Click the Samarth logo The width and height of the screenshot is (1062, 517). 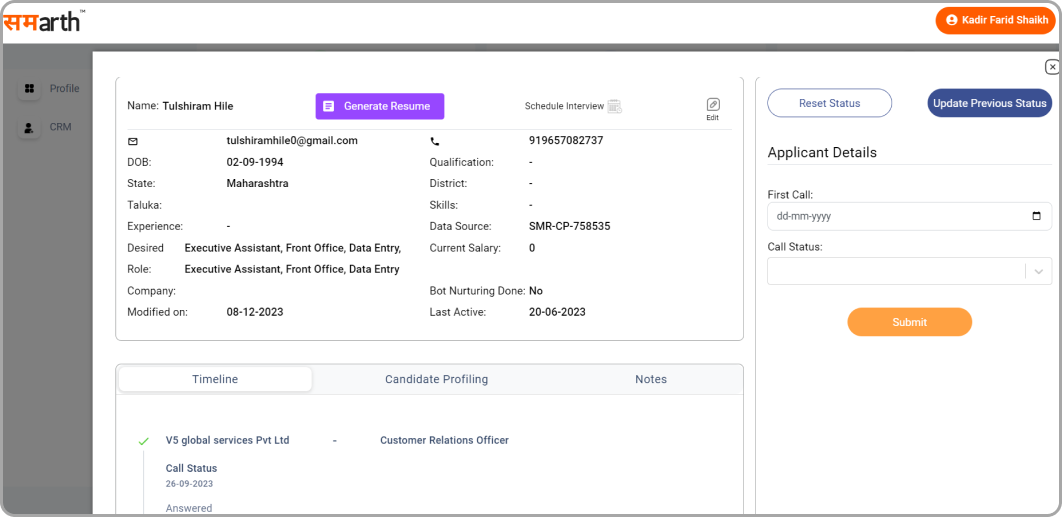(x=43, y=20)
